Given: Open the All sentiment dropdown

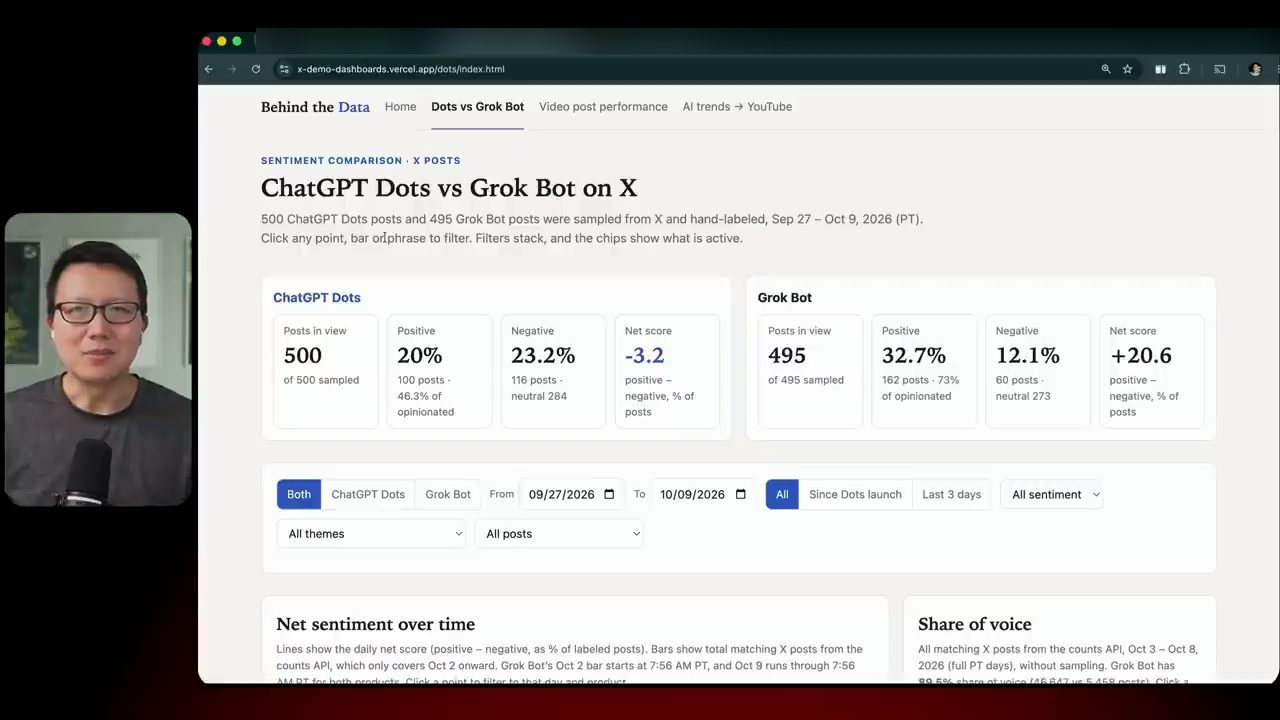Looking at the screenshot, I should pyautogui.click(x=1053, y=494).
